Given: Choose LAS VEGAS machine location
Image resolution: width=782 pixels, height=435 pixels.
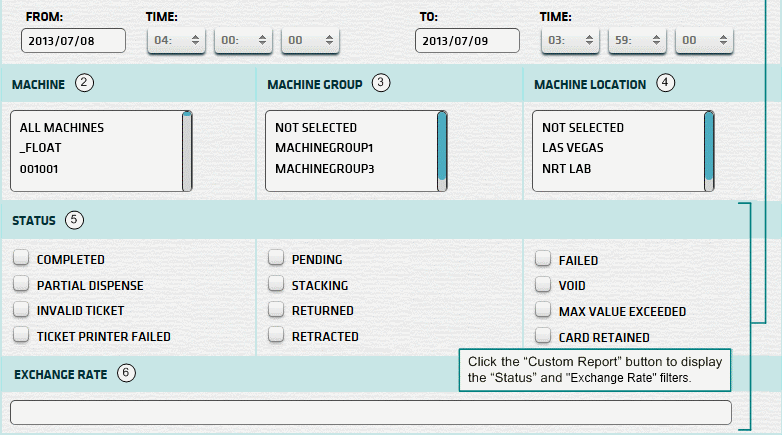Looking at the screenshot, I should point(573,148).
